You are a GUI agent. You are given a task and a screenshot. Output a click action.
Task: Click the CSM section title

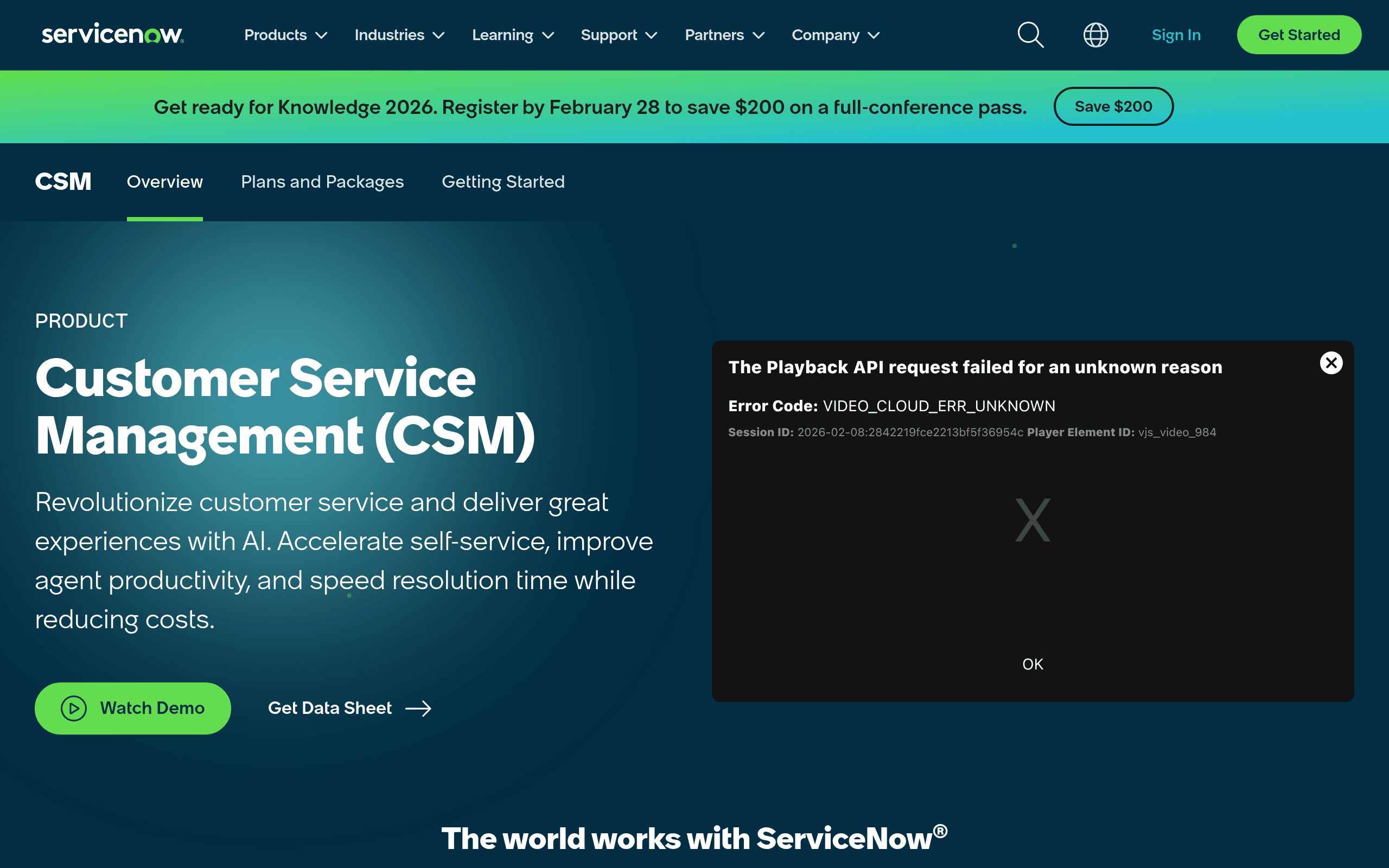(63, 182)
